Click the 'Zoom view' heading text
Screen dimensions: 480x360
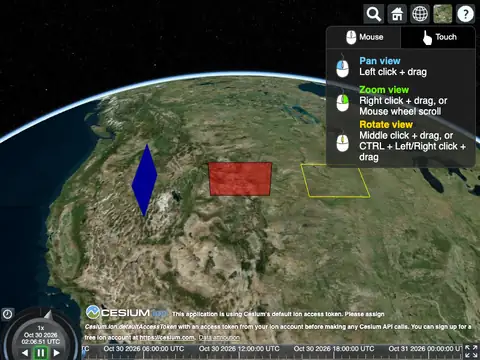(384, 90)
